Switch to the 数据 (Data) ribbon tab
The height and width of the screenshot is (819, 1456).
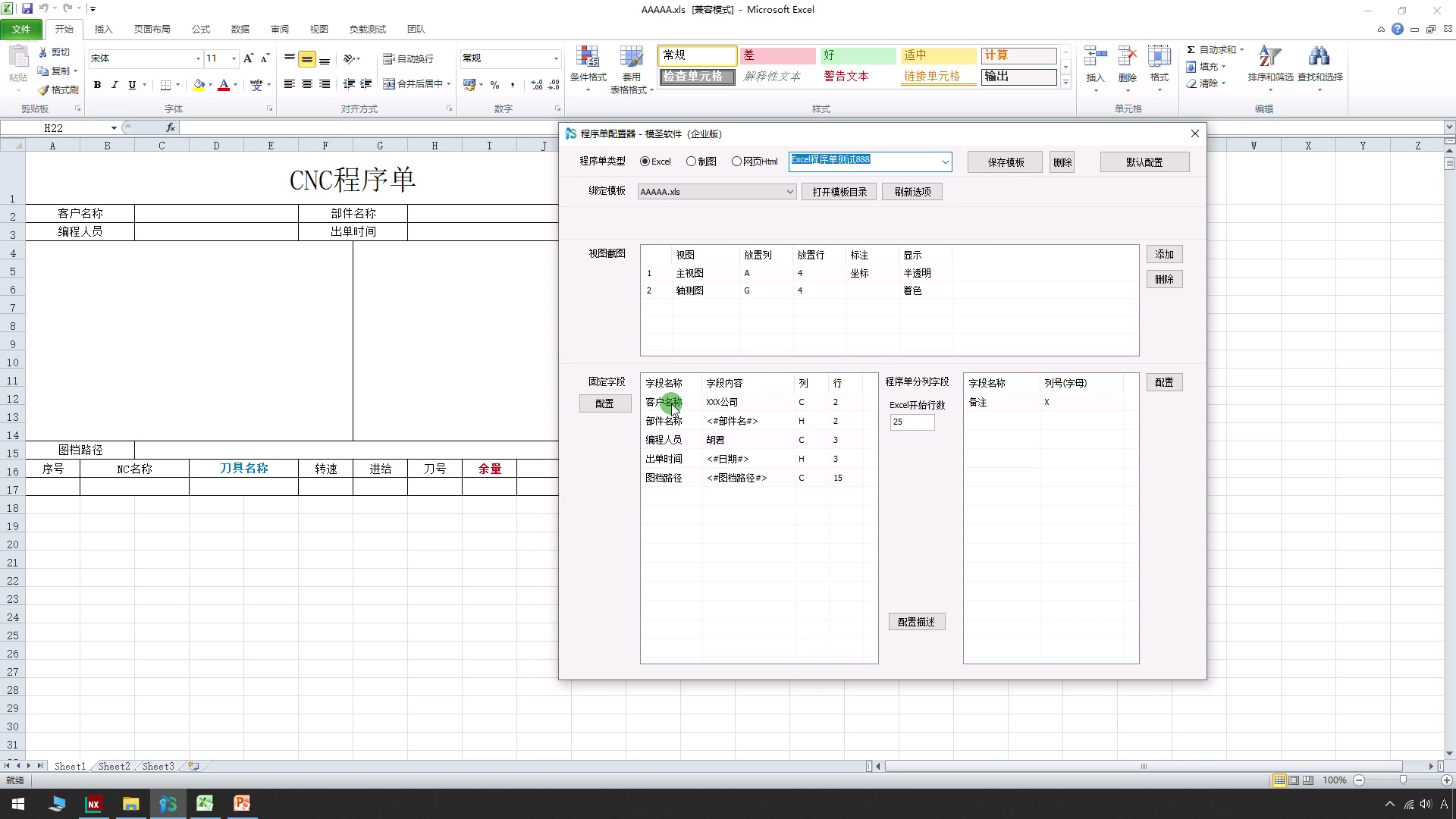(x=240, y=30)
